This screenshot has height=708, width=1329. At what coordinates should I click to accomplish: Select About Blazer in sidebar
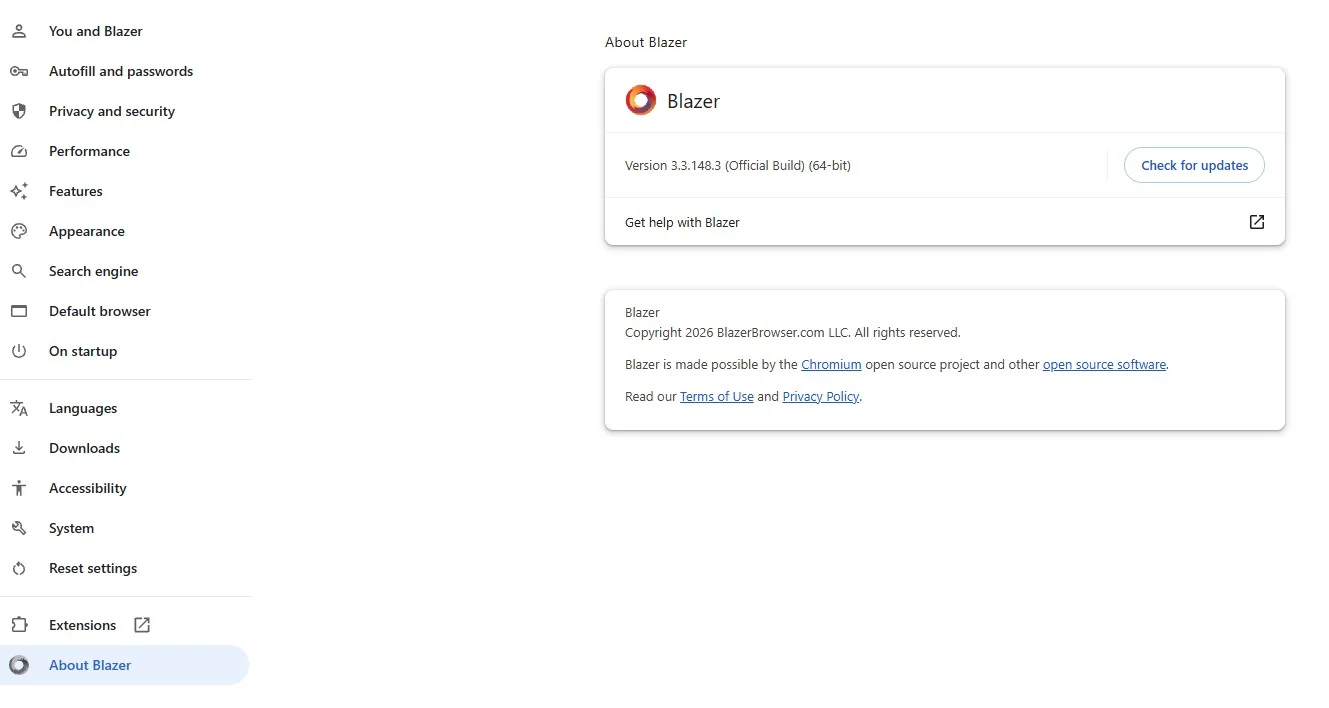click(x=125, y=665)
